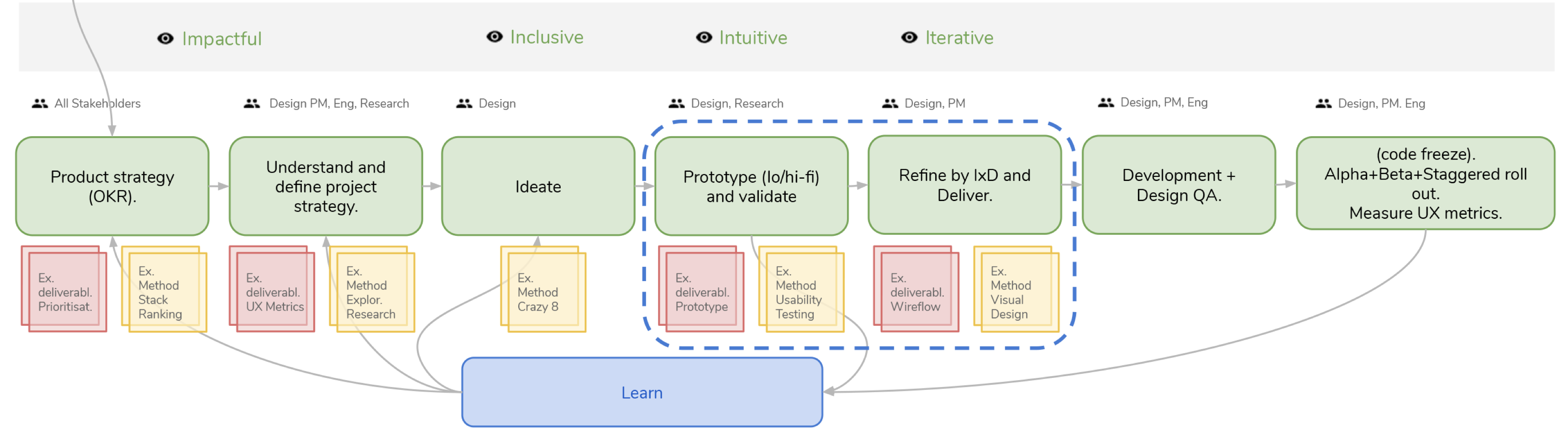
Task: Open the Visual Design method yellow card
Action: click(1016, 289)
